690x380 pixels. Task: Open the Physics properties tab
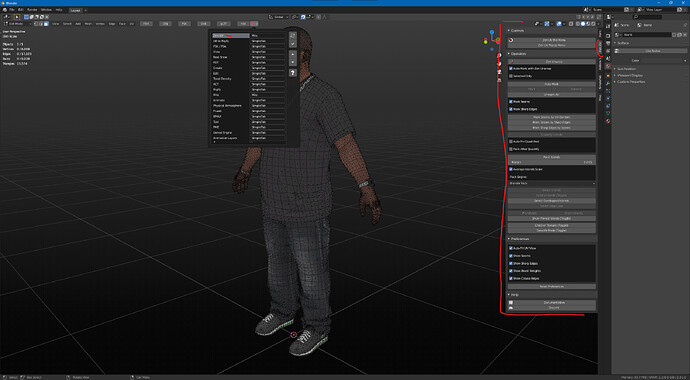(x=608, y=98)
